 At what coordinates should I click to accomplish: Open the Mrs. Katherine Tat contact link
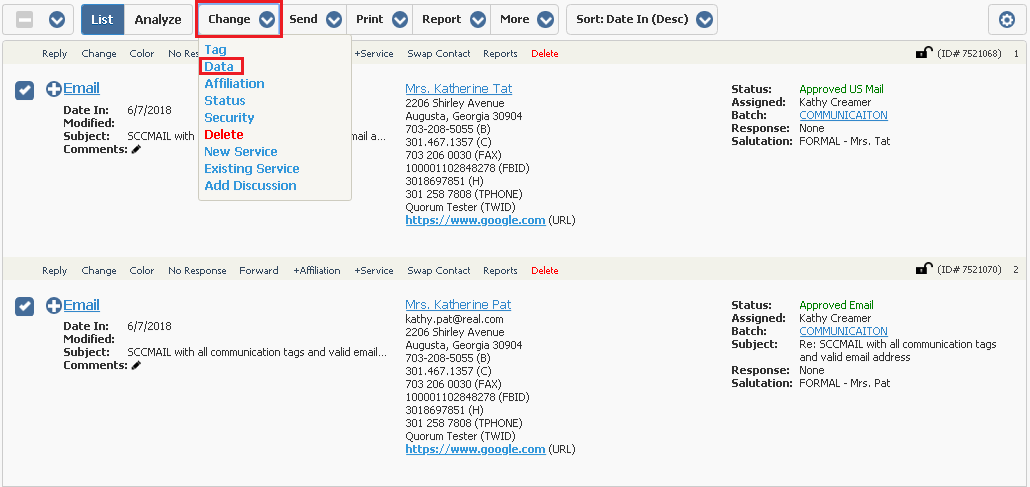459,89
